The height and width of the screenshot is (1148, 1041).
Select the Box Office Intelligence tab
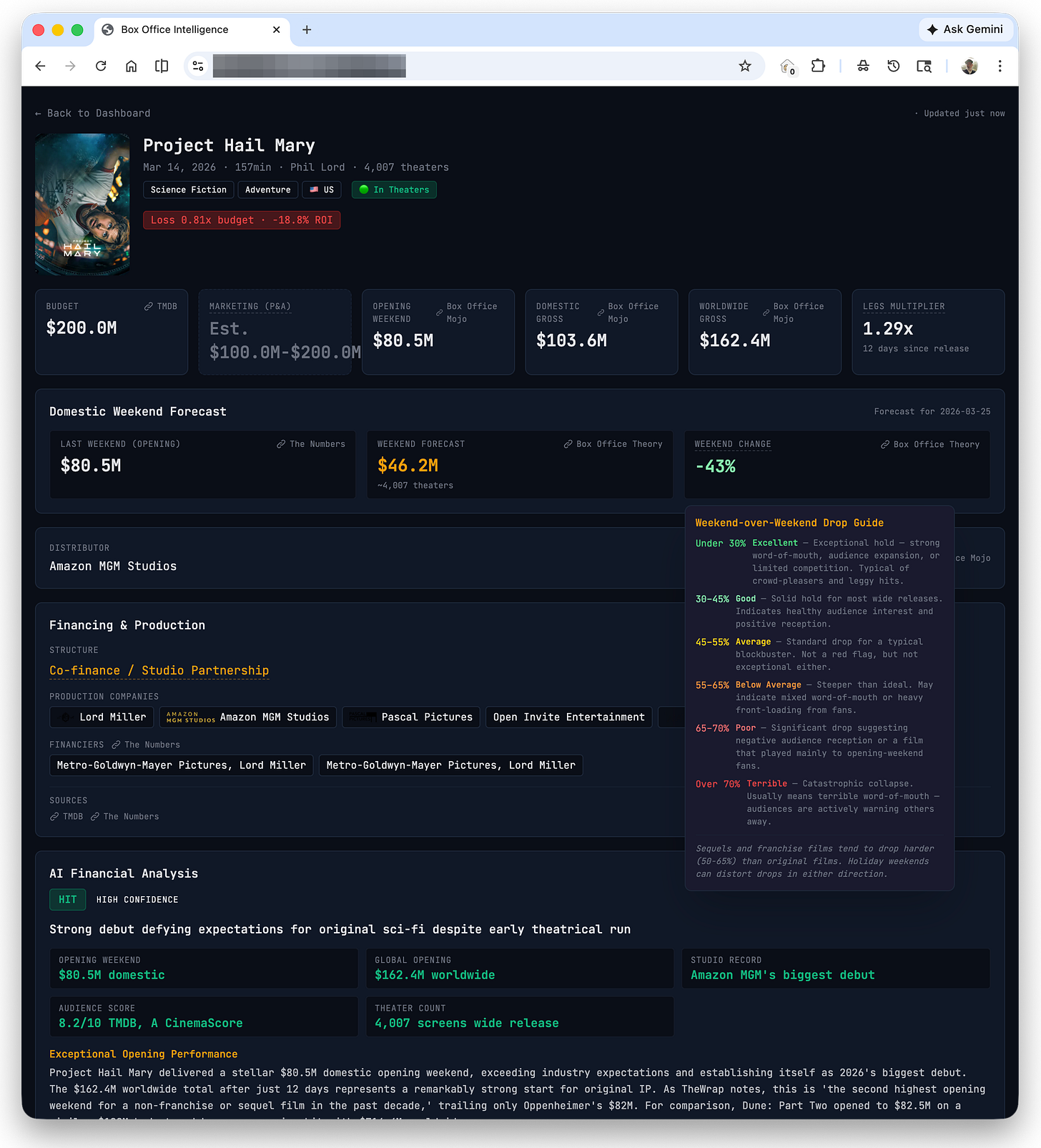pos(192,29)
